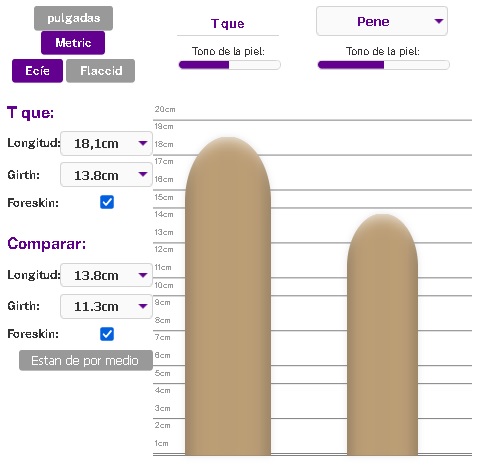
Task: Switch units to pulgadas
Action: 73,18
